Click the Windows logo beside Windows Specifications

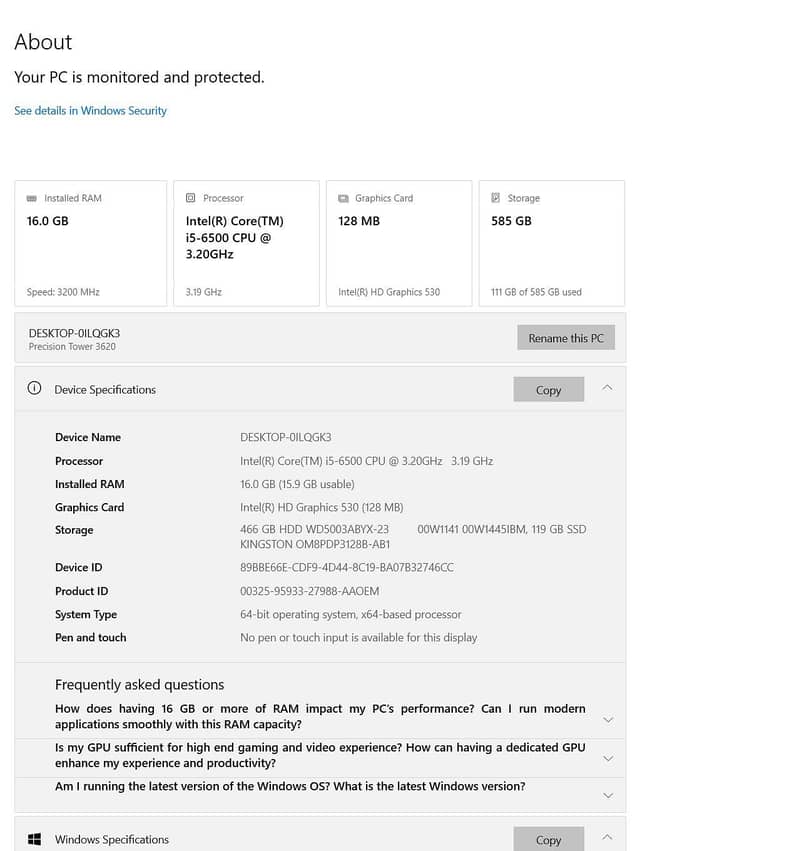[x=34, y=839]
